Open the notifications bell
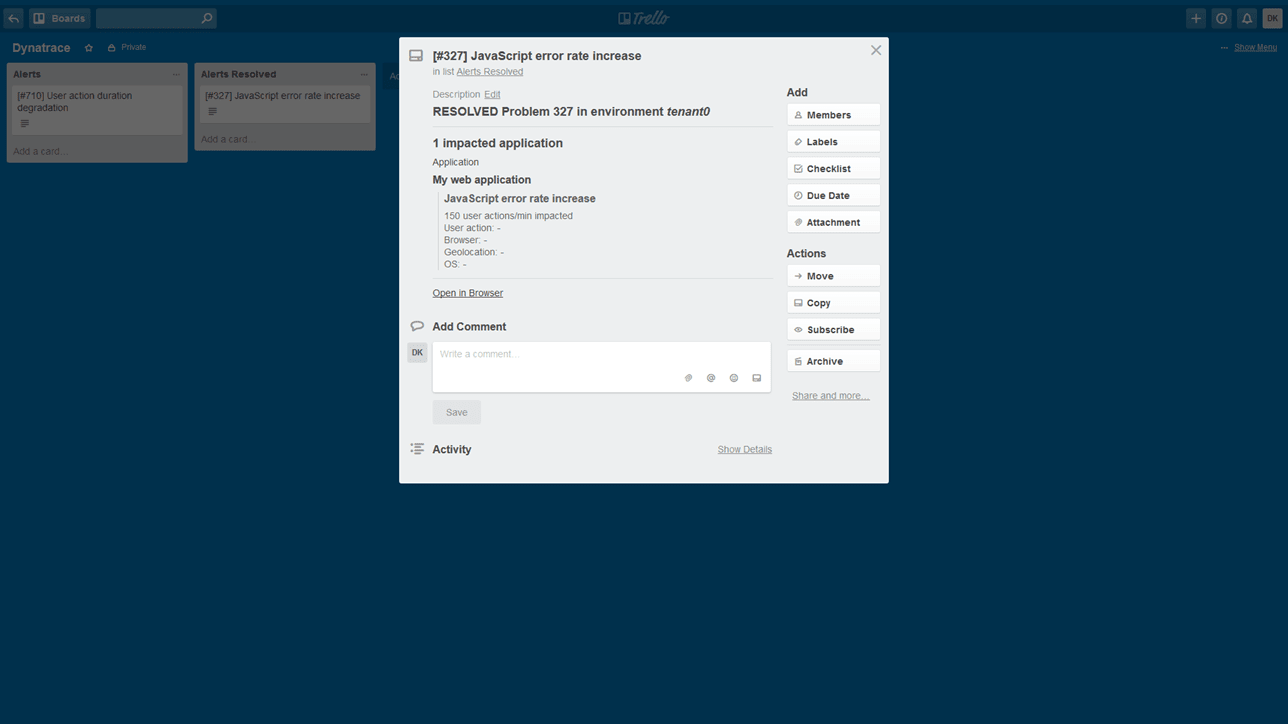 coord(1247,18)
